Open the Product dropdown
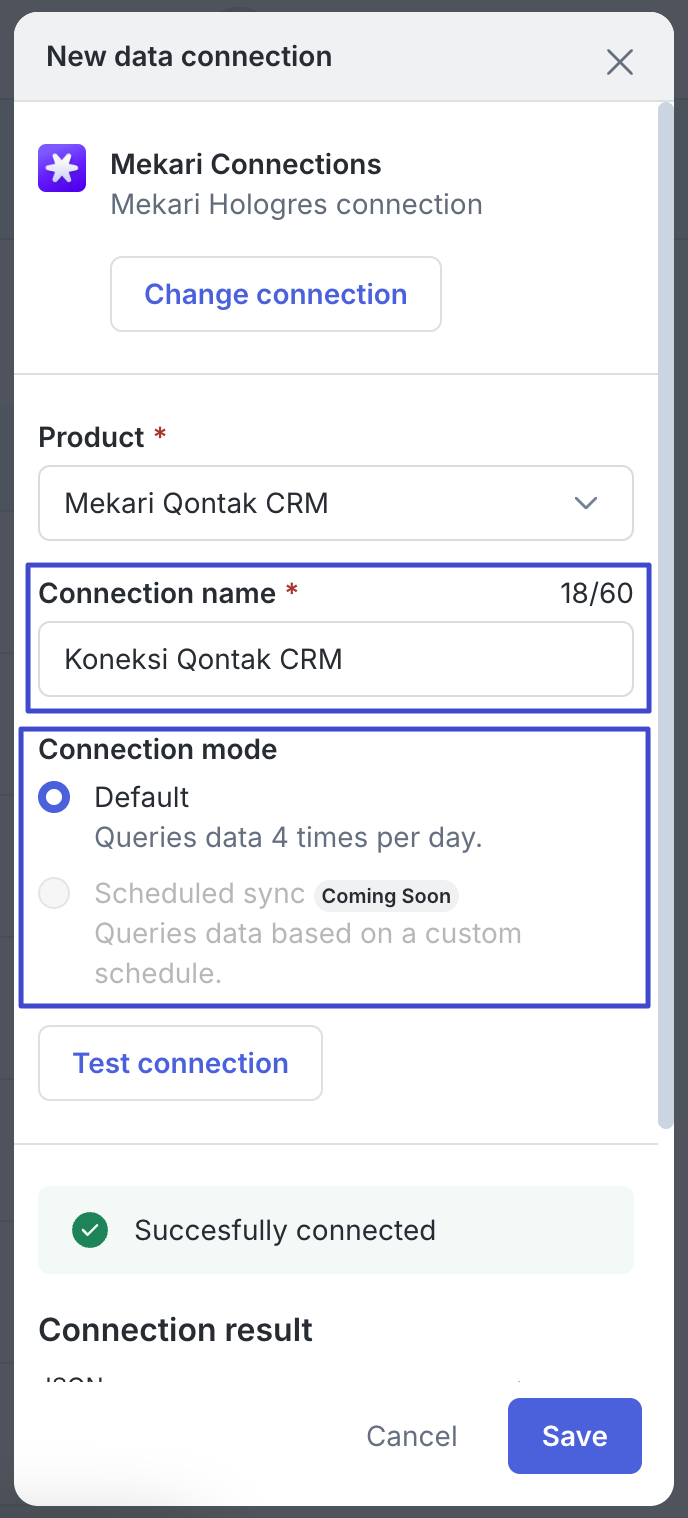The width and height of the screenshot is (688, 1518). 335,503
